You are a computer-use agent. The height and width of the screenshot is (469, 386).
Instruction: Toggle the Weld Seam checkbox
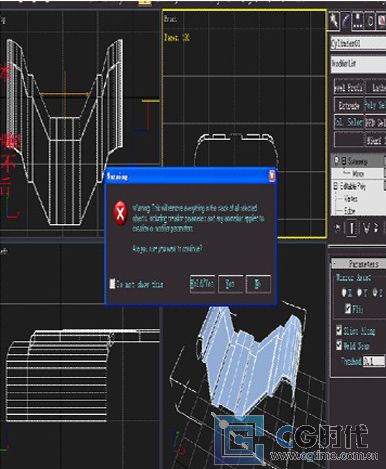click(339, 345)
